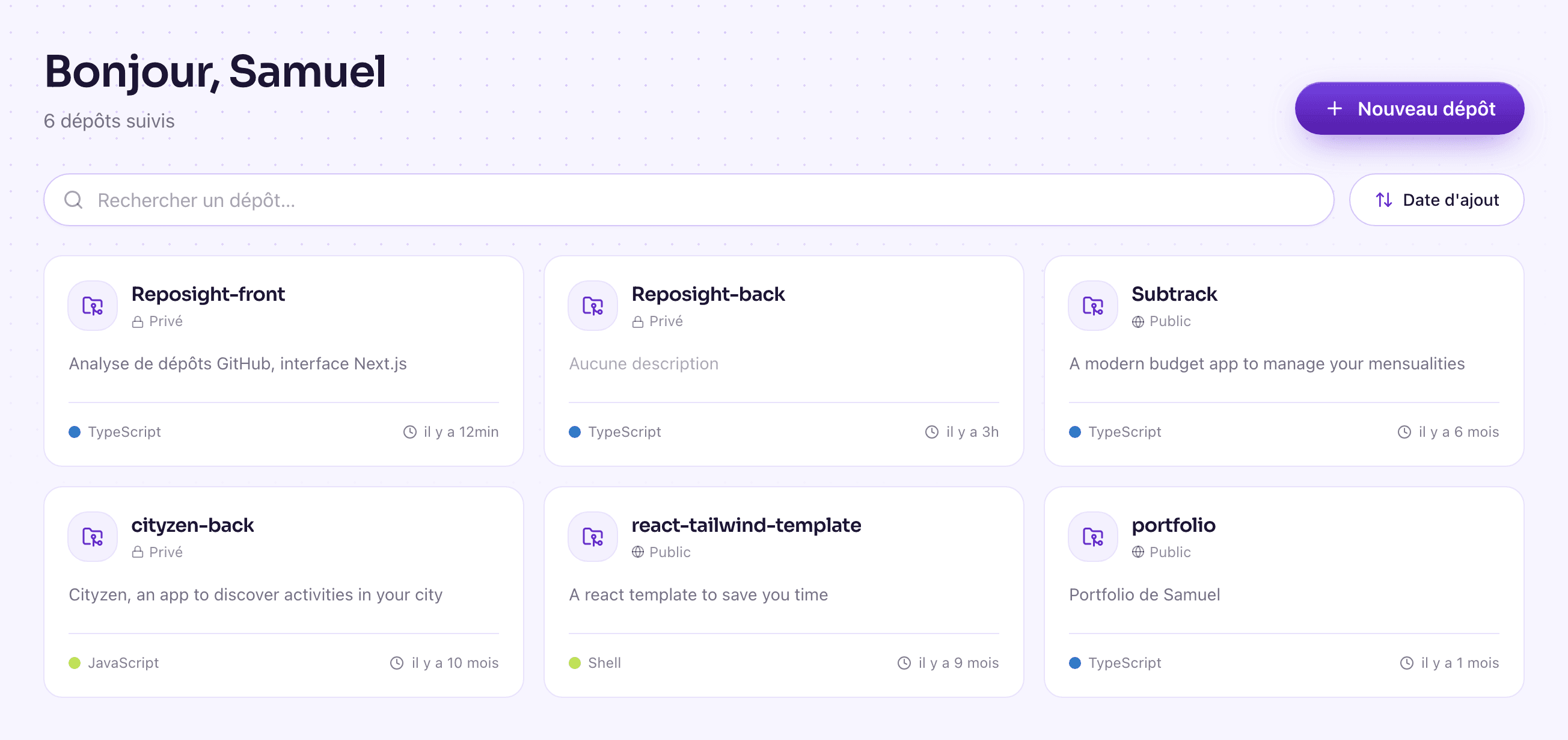The image size is (1568, 740).
Task: Focus the Rechercher un dépôt search field
Action: coord(688,200)
